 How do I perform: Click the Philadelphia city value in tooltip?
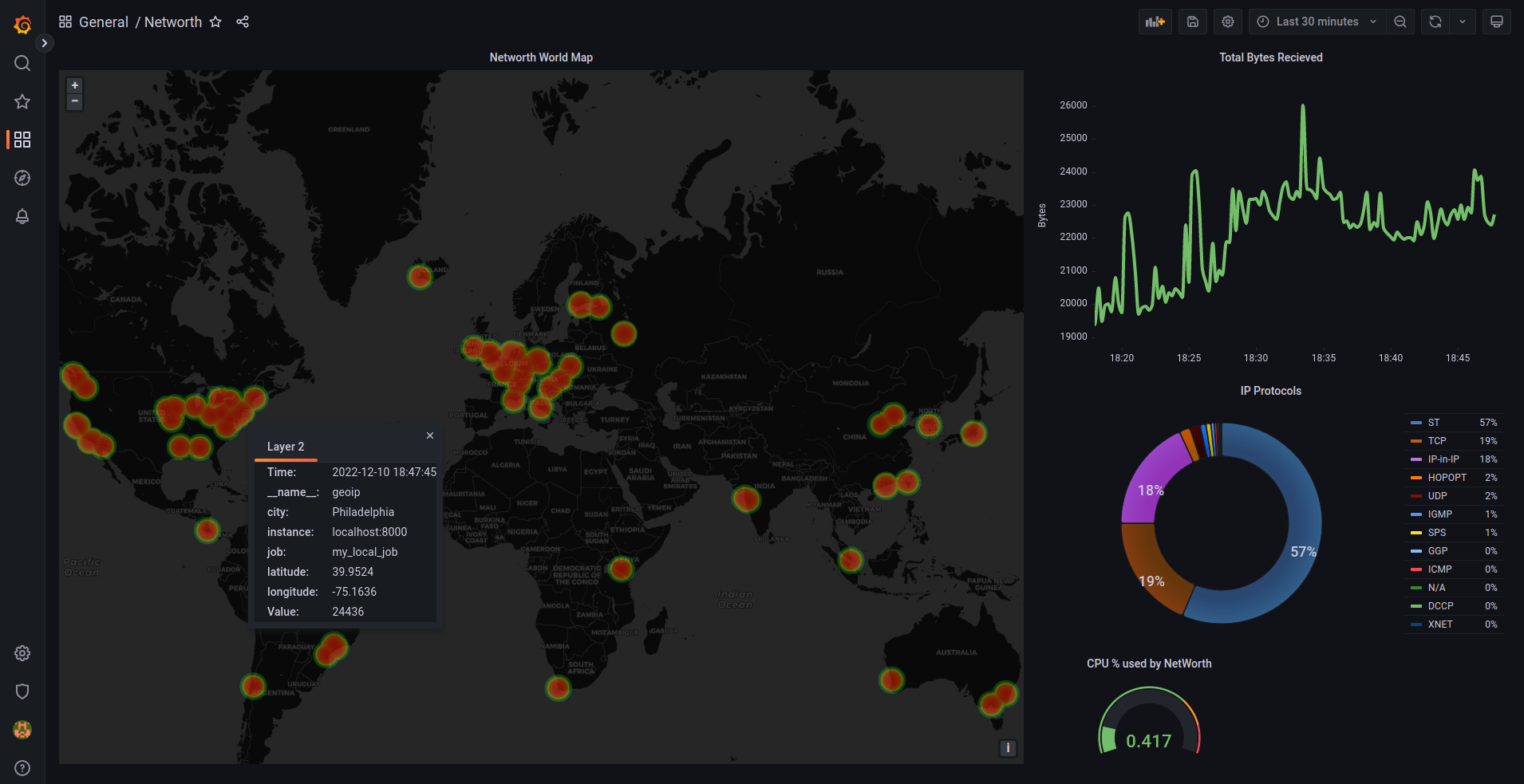click(x=363, y=512)
